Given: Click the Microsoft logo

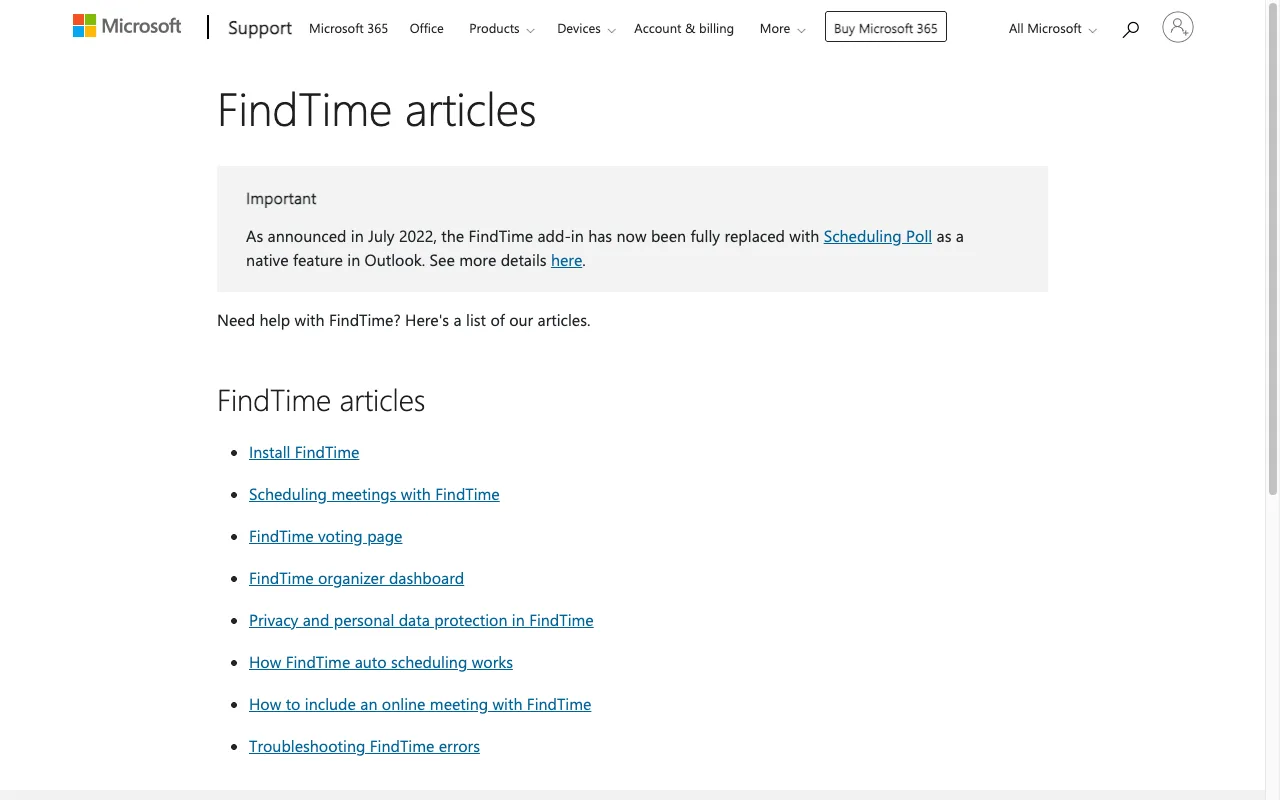Looking at the screenshot, I should pos(127,26).
